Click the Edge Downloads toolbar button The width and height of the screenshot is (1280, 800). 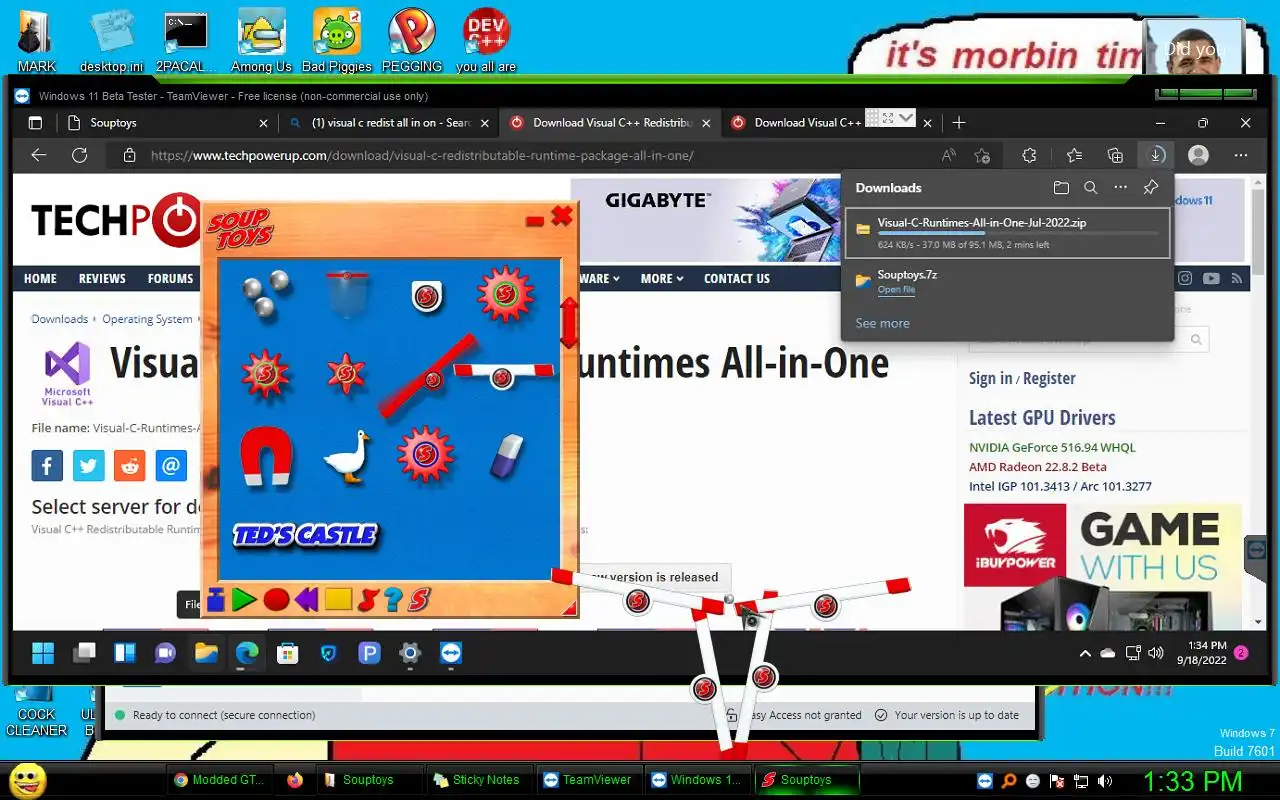1156,155
